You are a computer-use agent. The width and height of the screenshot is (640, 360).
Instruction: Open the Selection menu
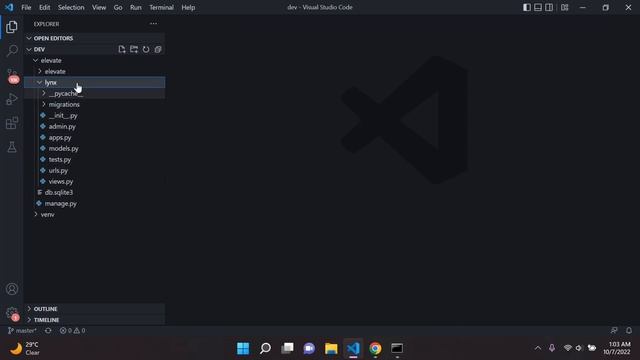pyautogui.click(x=71, y=7)
